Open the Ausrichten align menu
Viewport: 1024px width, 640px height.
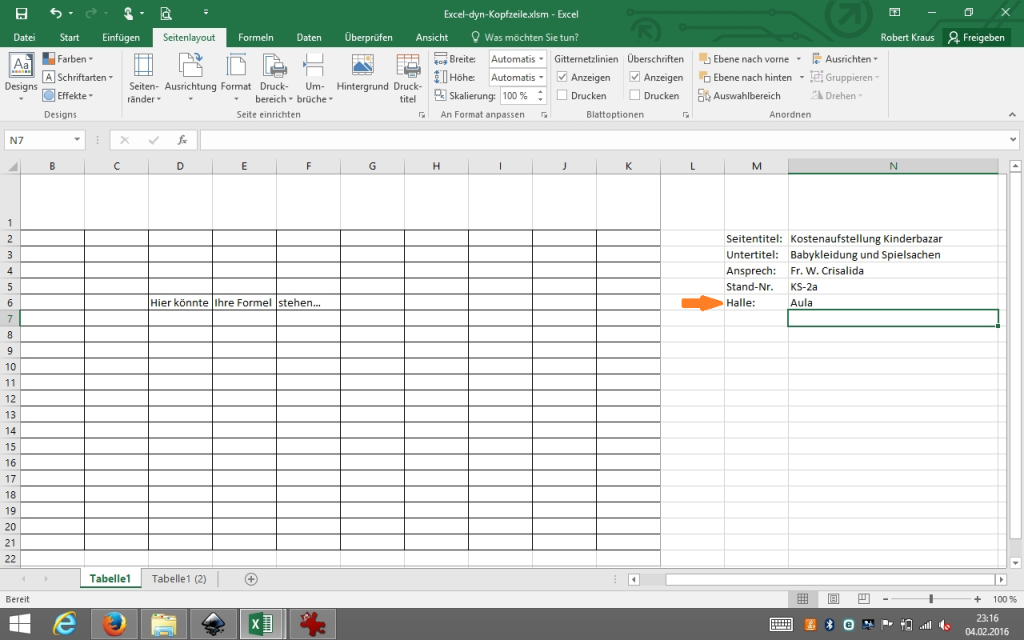[x=845, y=59]
